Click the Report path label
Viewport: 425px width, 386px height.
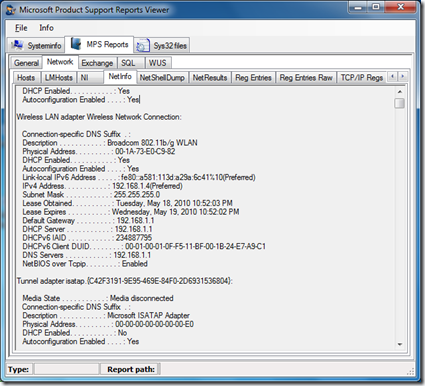131,369
